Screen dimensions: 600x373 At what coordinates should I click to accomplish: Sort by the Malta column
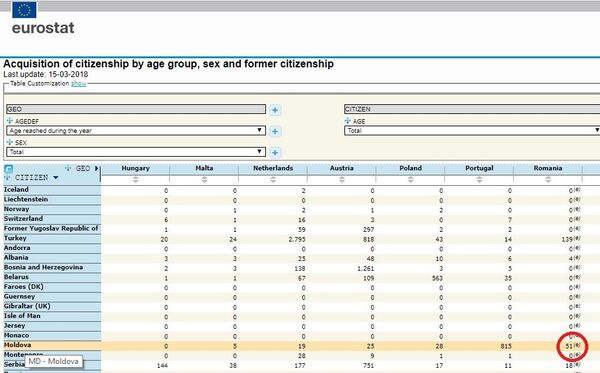pyautogui.click(x=204, y=179)
